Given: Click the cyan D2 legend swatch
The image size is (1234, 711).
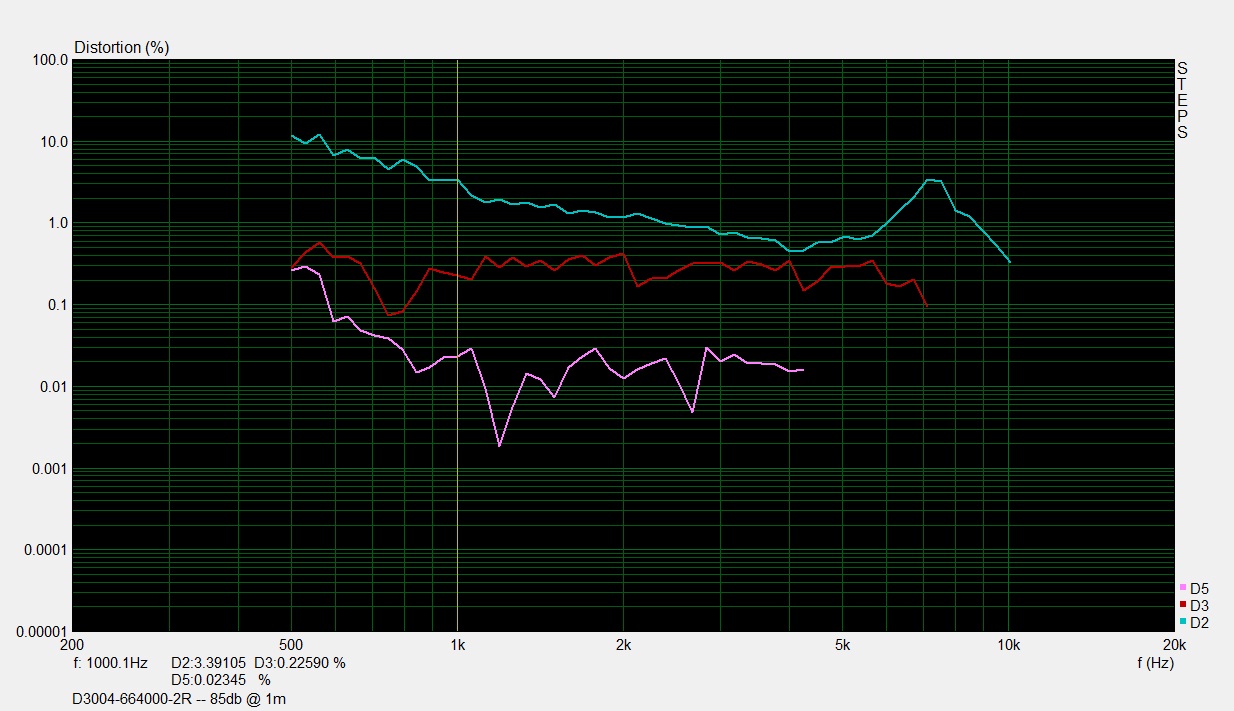Looking at the screenshot, I should 1184,622.
